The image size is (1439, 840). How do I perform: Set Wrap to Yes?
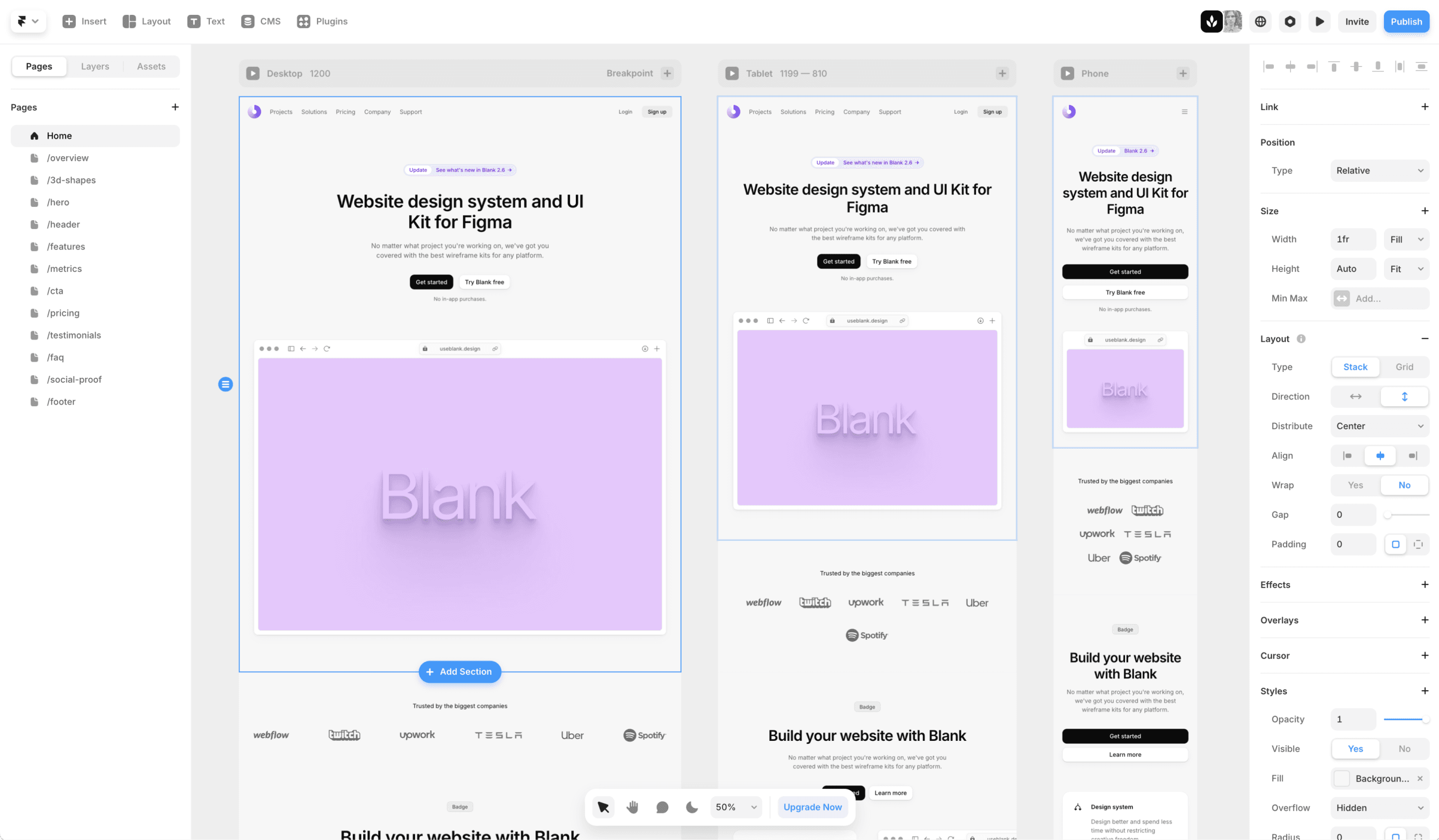click(x=1355, y=484)
